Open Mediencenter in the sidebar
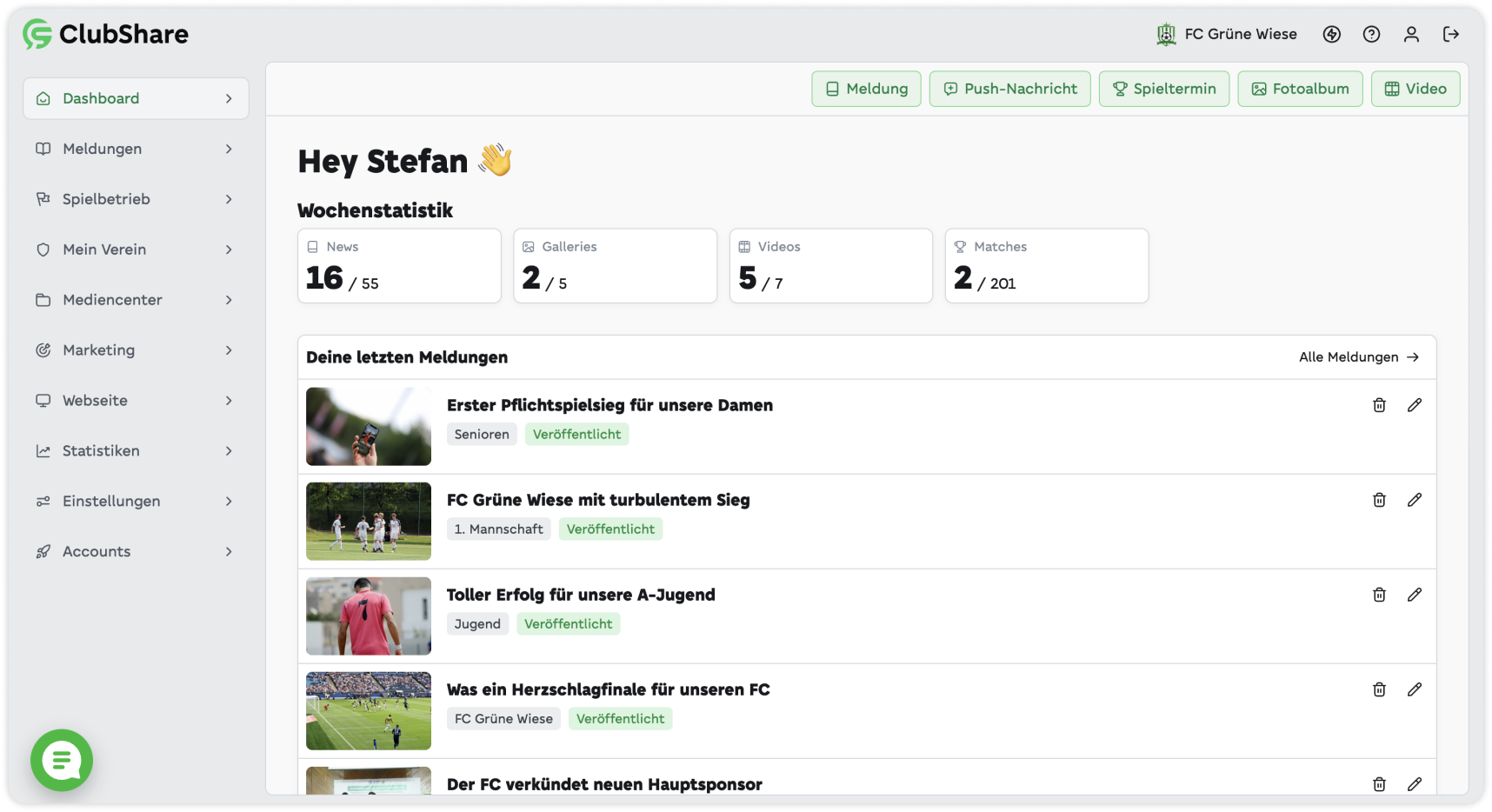Image resolution: width=1492 pixels, height=812 pixels. [136, 300]
